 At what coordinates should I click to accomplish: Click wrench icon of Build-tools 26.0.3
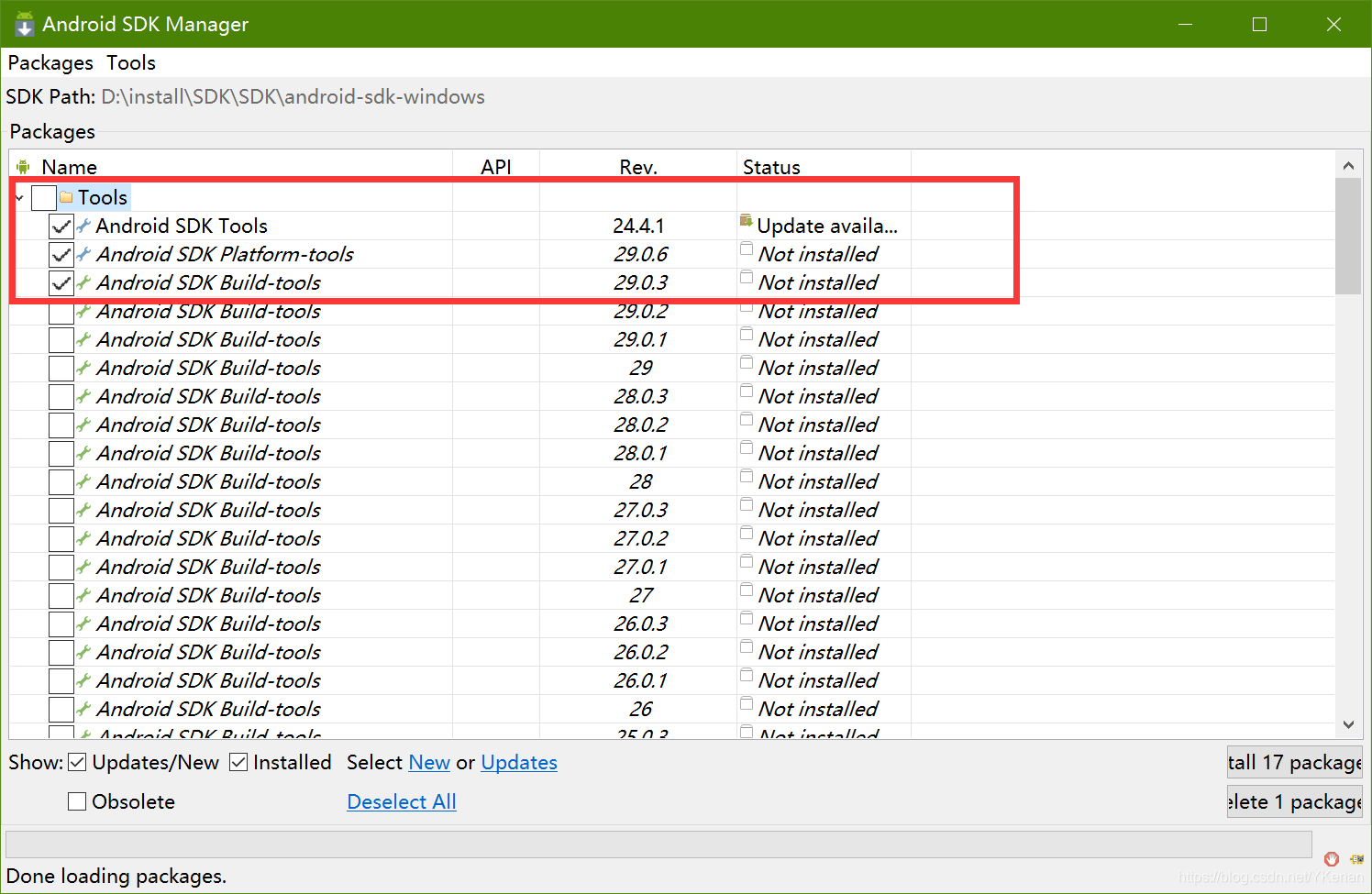click(83, 624)
